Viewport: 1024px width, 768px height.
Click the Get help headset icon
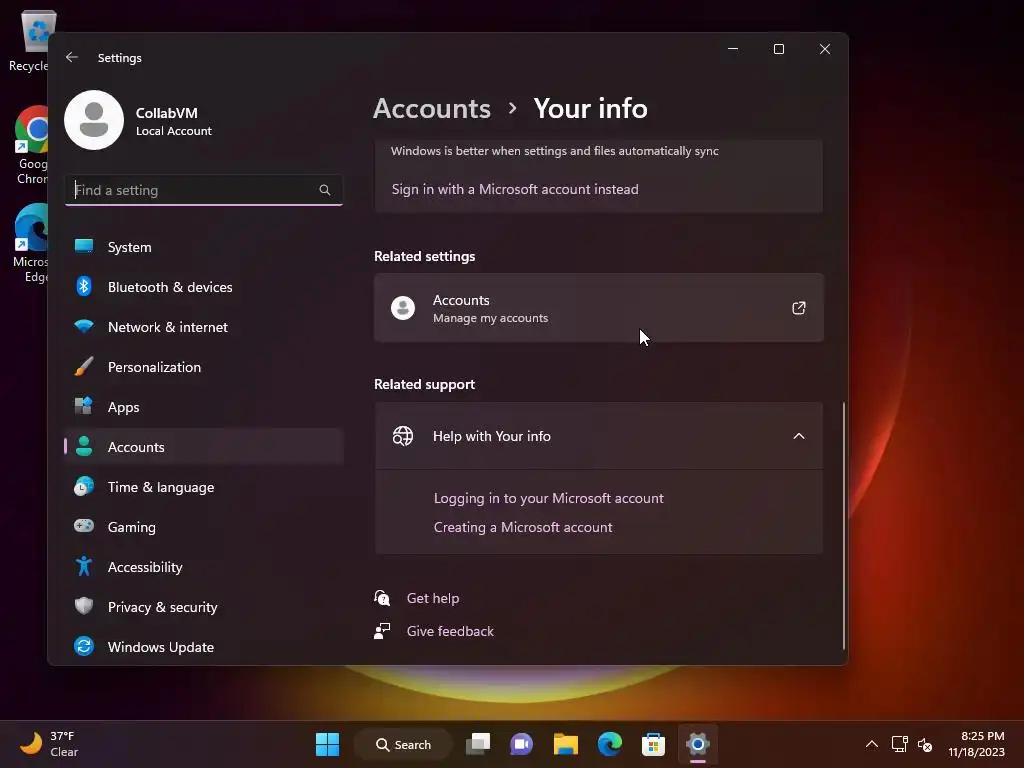click(x=382, y=598)
